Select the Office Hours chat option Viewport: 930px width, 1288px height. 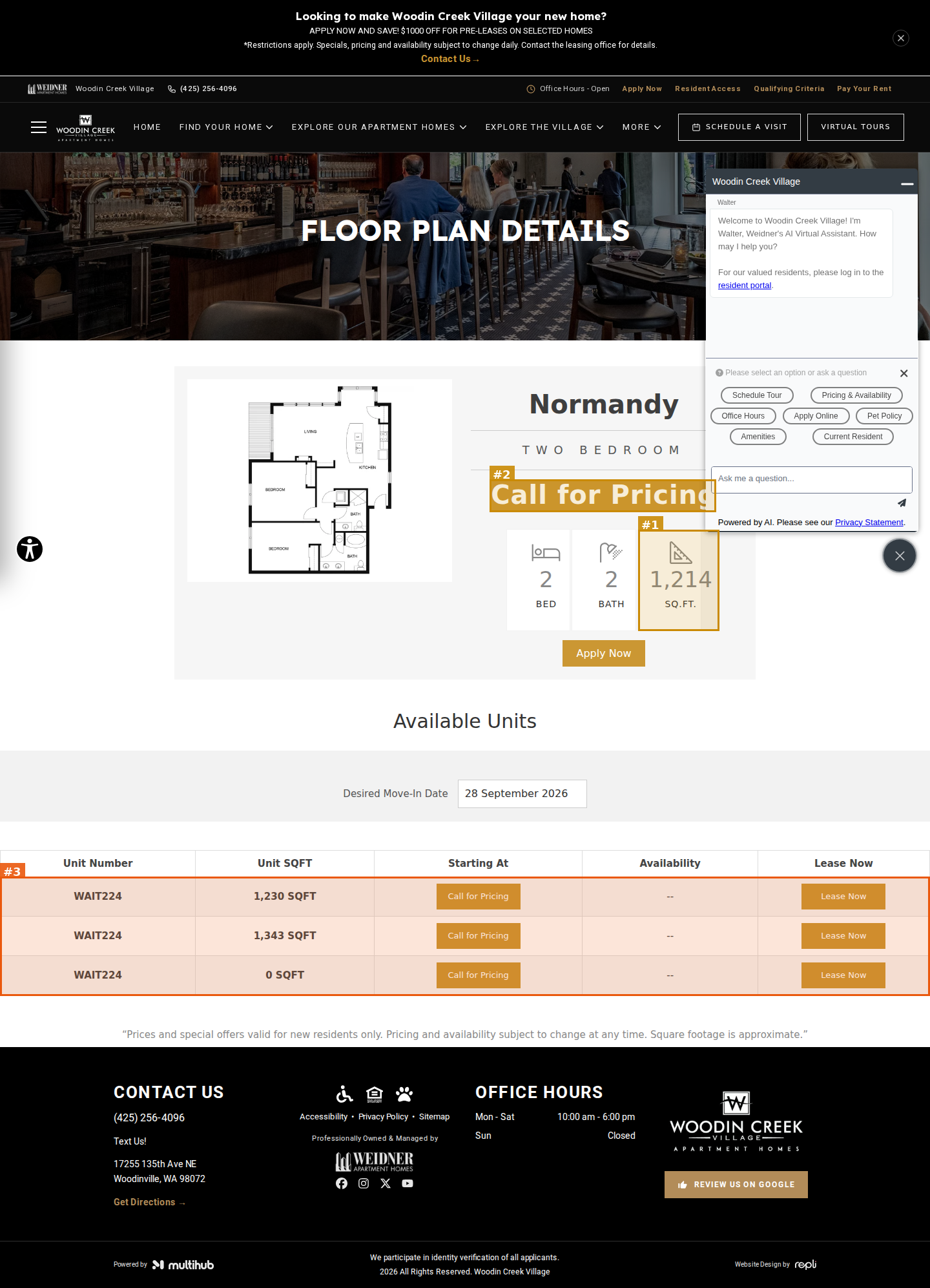(743, 416)
